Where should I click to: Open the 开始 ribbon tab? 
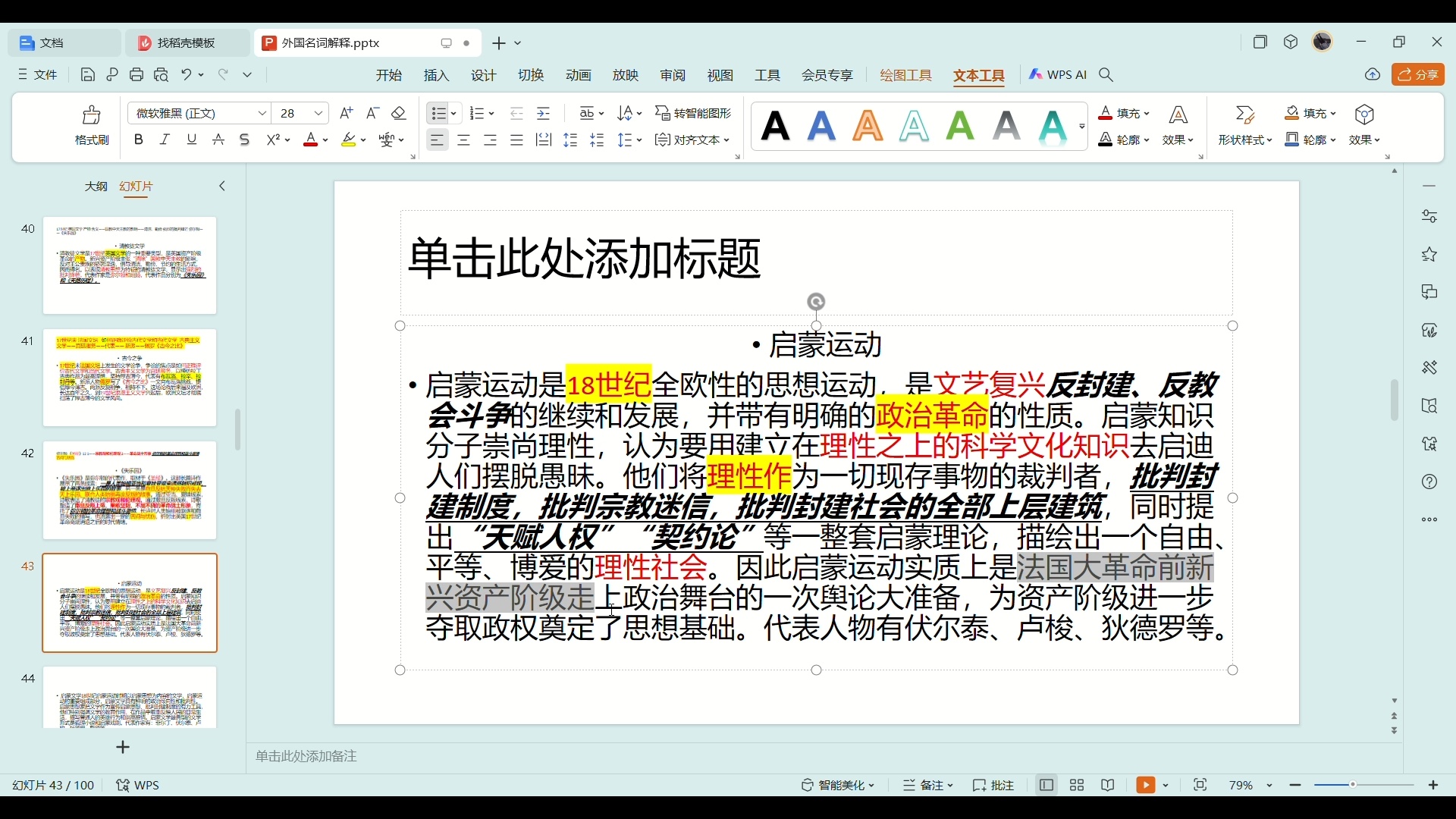(389, 75)
